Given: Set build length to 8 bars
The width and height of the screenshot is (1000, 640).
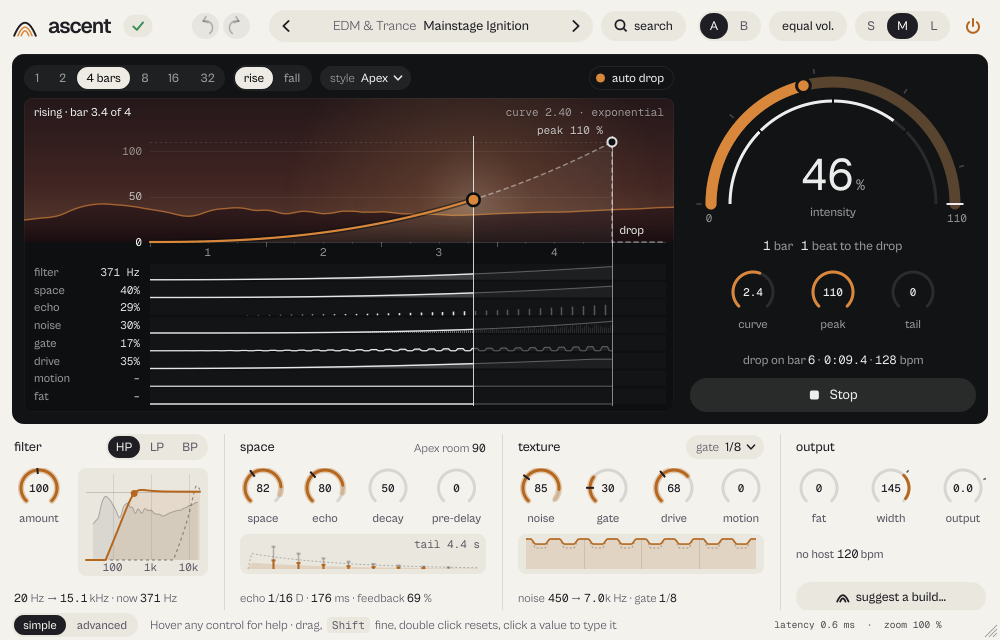Looking at the screenshot, I should (145, 78).
